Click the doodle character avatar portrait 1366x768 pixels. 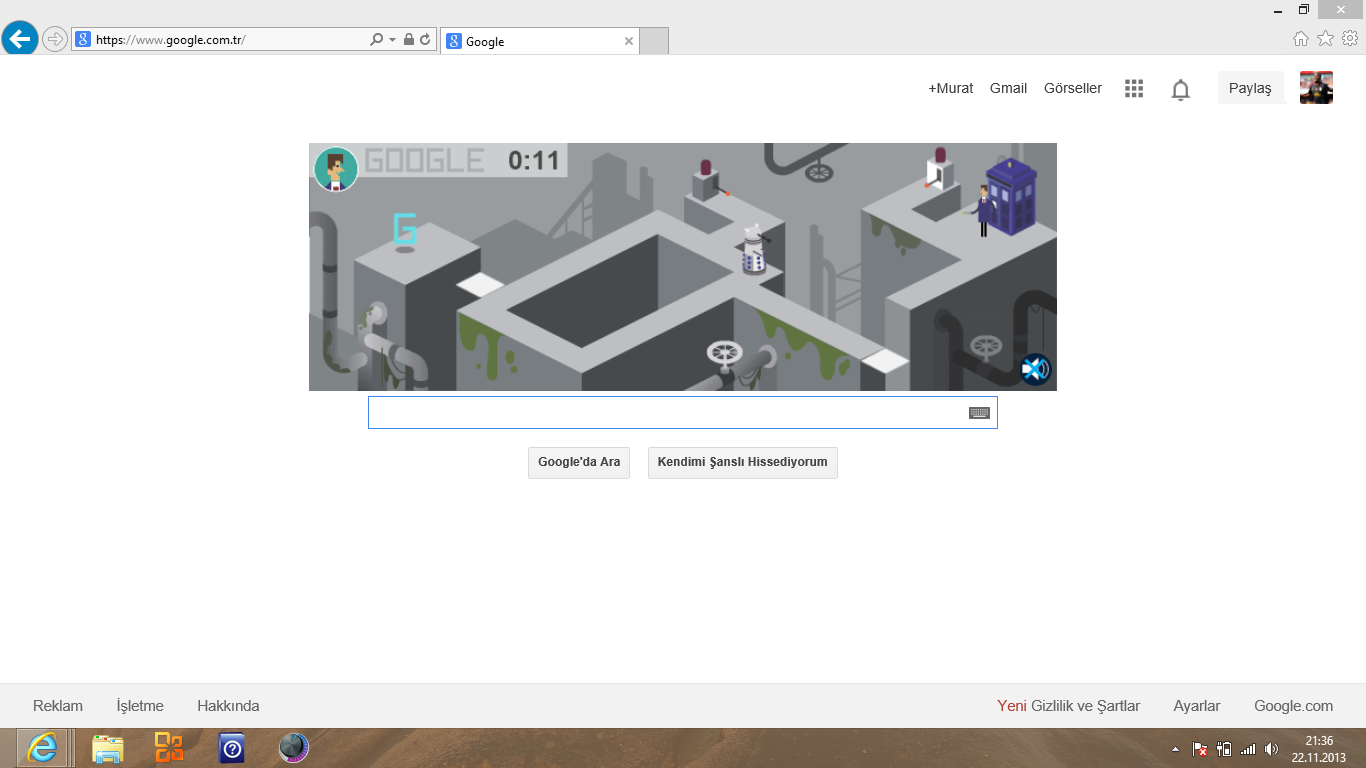(x=336, y=169)
